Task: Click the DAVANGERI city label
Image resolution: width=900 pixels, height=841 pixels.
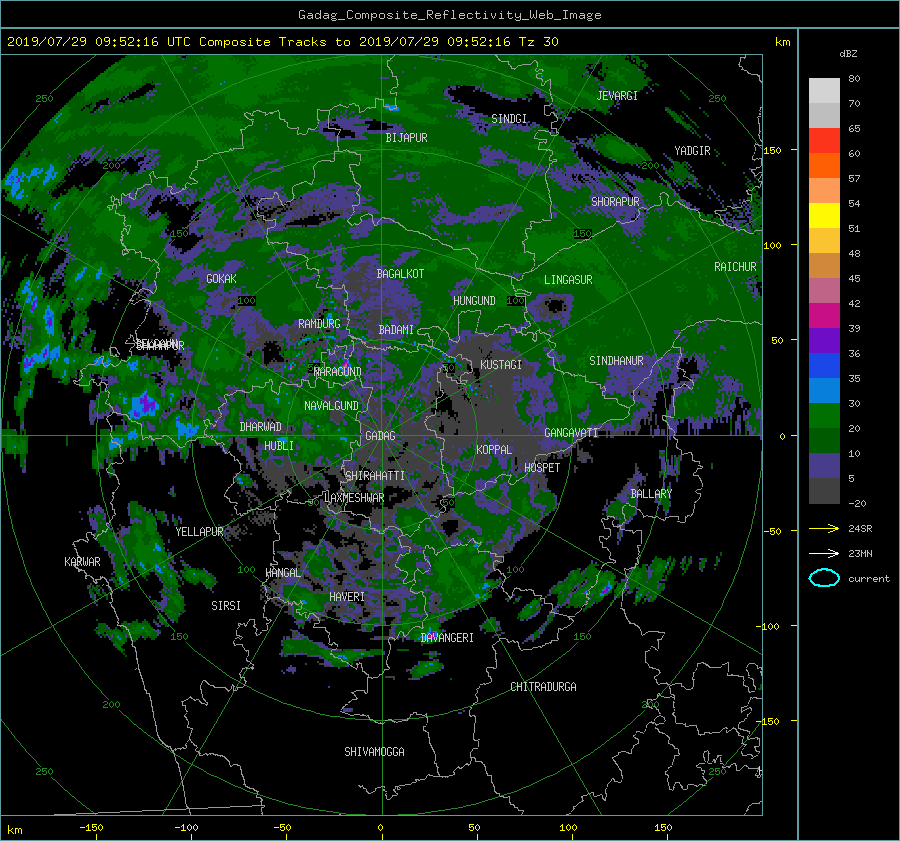Action: pos(447,638)
